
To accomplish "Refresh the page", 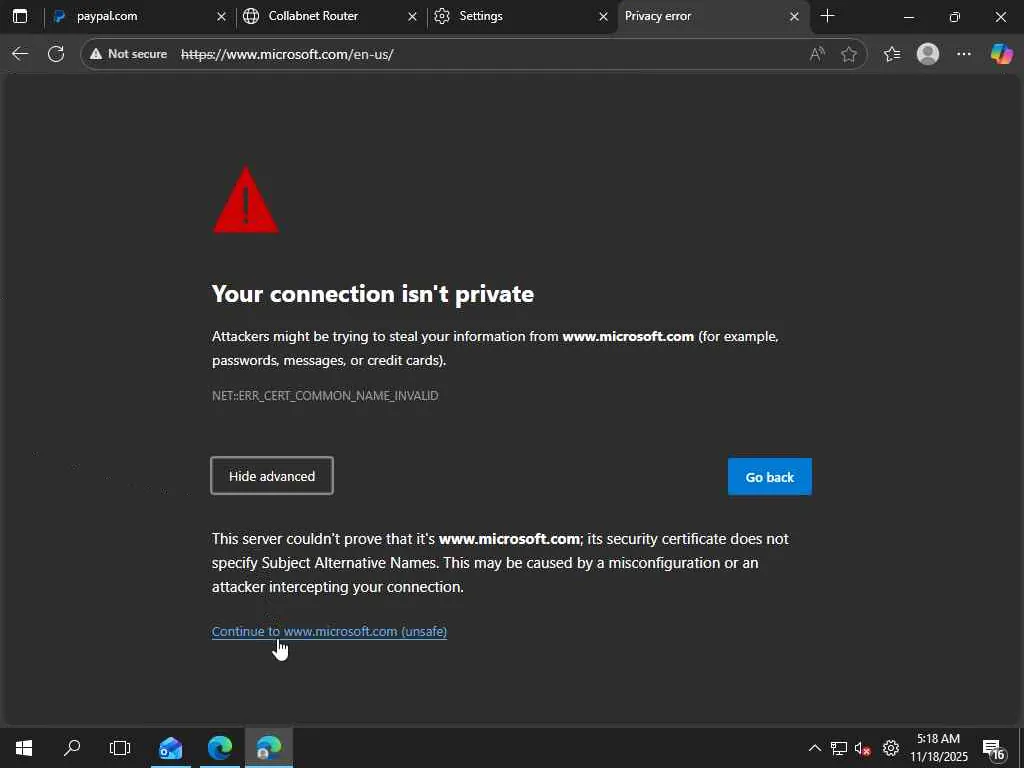I will tap(56, 54).
